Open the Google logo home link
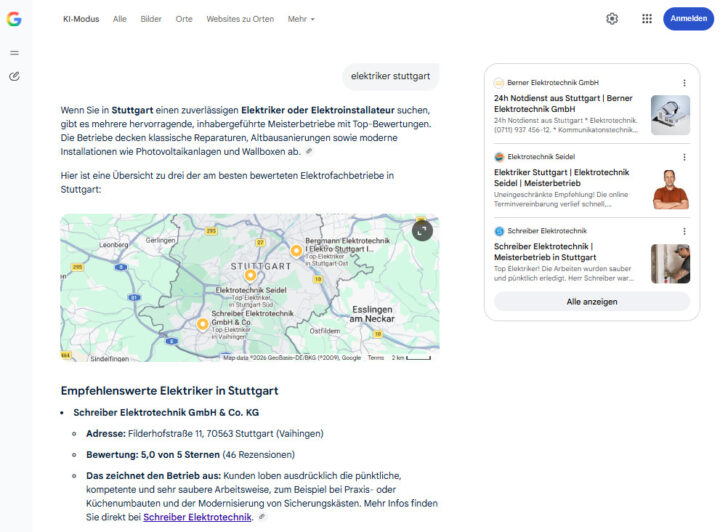Screen dimensions: 720x532 (14, 19)
